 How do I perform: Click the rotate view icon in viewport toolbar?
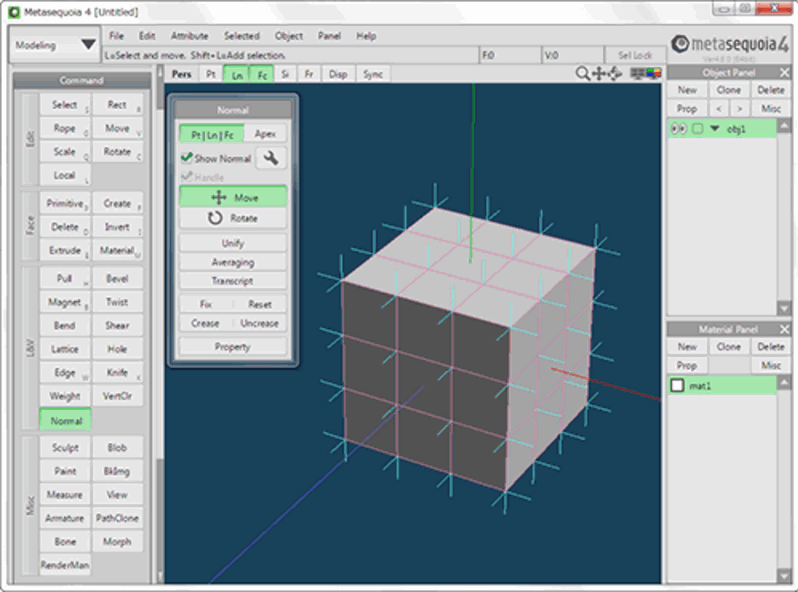click(x=615, y=74)
